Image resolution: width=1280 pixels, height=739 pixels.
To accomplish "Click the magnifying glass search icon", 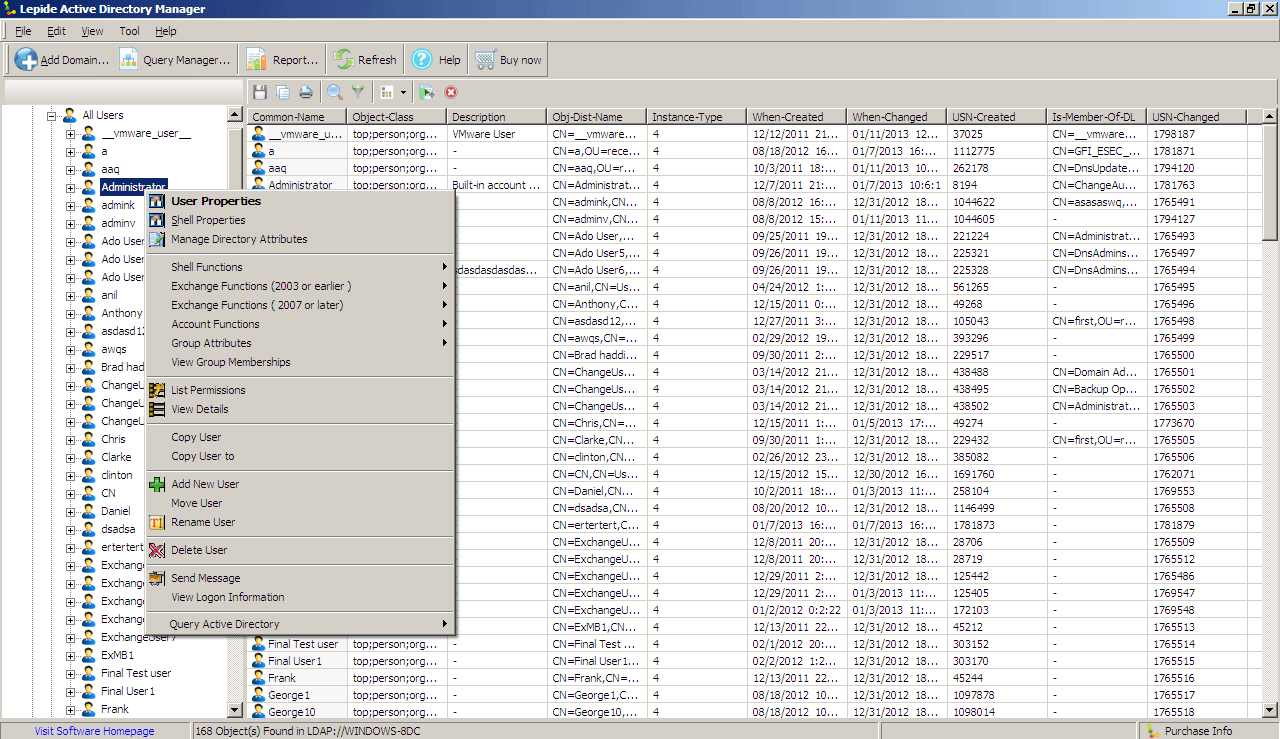I will (335, 92).
